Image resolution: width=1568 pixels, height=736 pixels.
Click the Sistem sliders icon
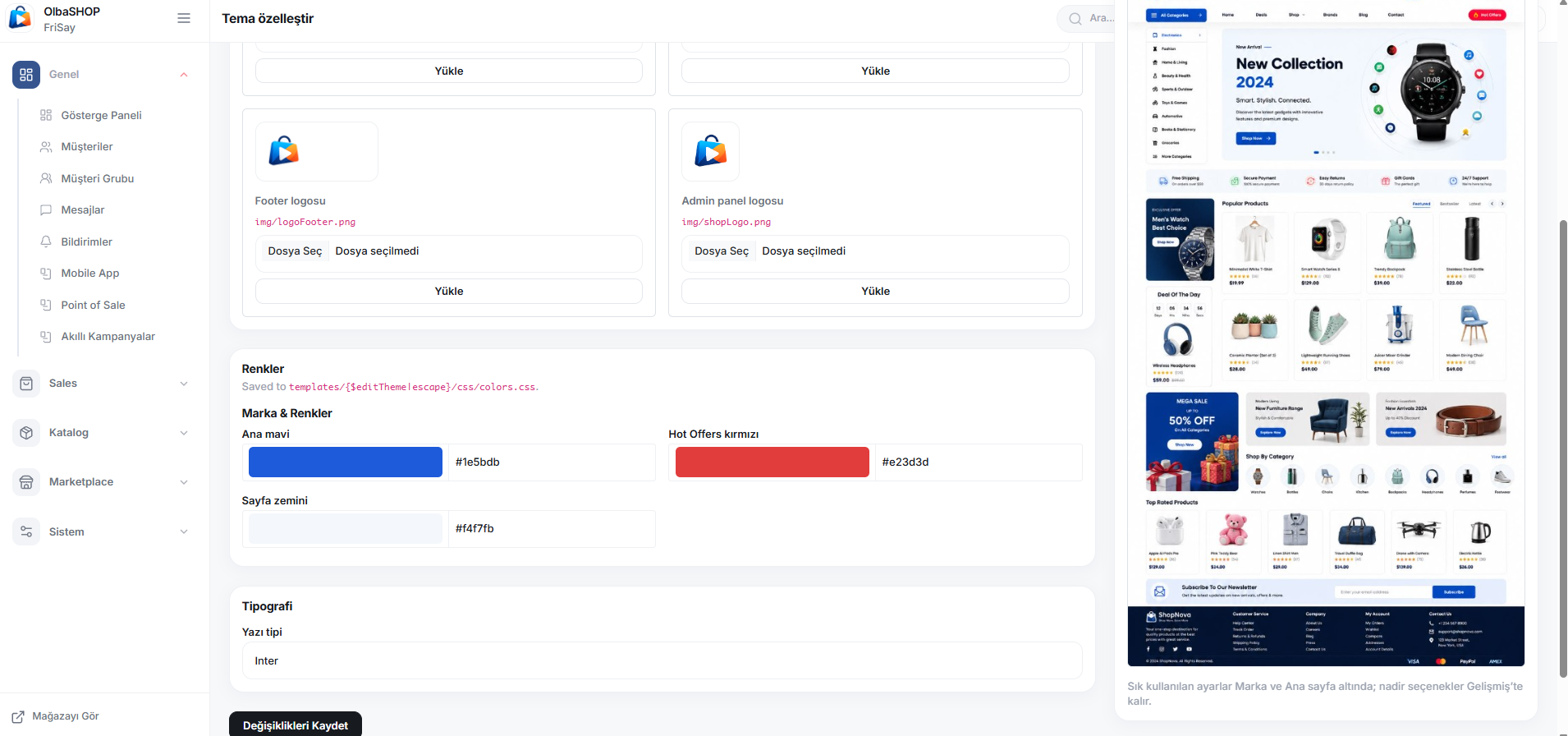pyautogui.click(x=26, y=532)
